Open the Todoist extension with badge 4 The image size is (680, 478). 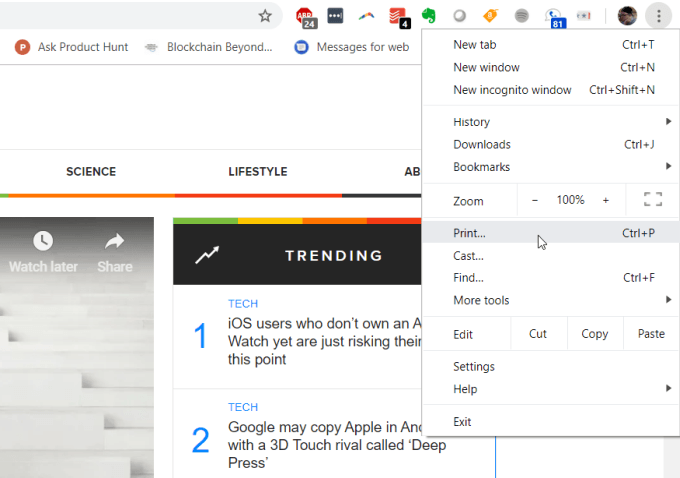(399, 17)
